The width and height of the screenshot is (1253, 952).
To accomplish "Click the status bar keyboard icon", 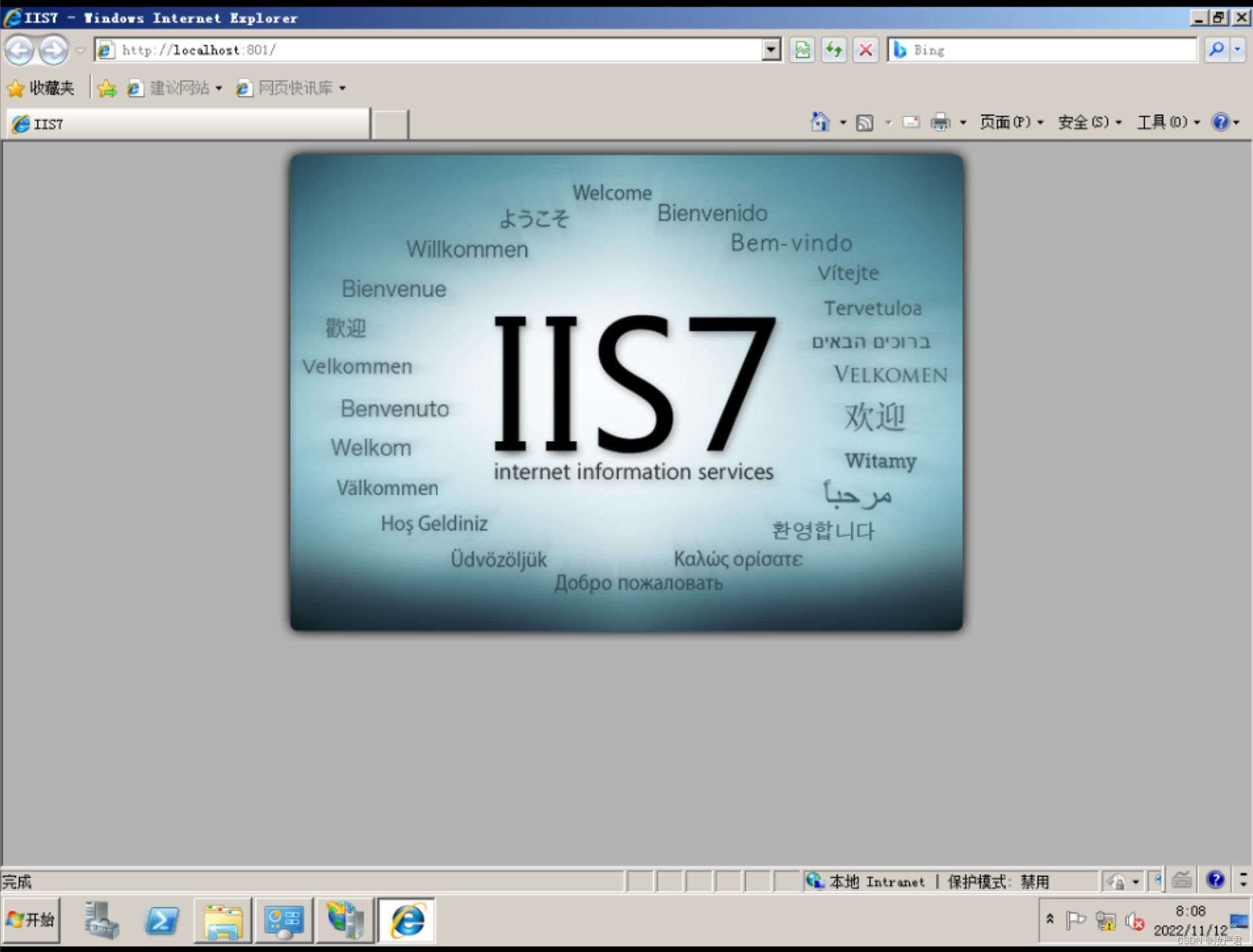I will coord(1182,880).
